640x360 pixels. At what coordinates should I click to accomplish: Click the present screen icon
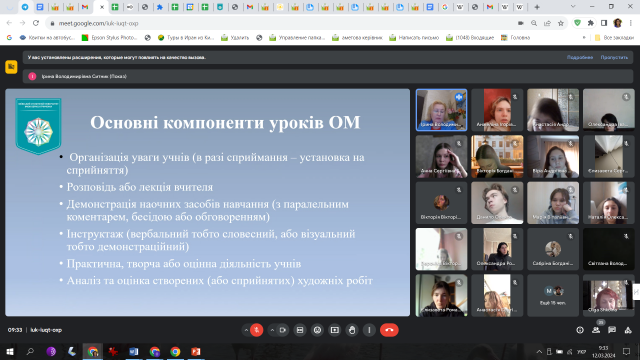[x=335, y=330]
